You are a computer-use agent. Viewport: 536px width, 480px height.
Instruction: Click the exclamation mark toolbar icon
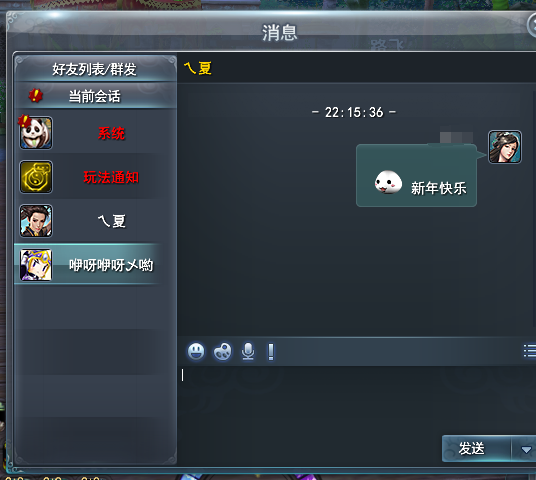(x=271, y=352)
